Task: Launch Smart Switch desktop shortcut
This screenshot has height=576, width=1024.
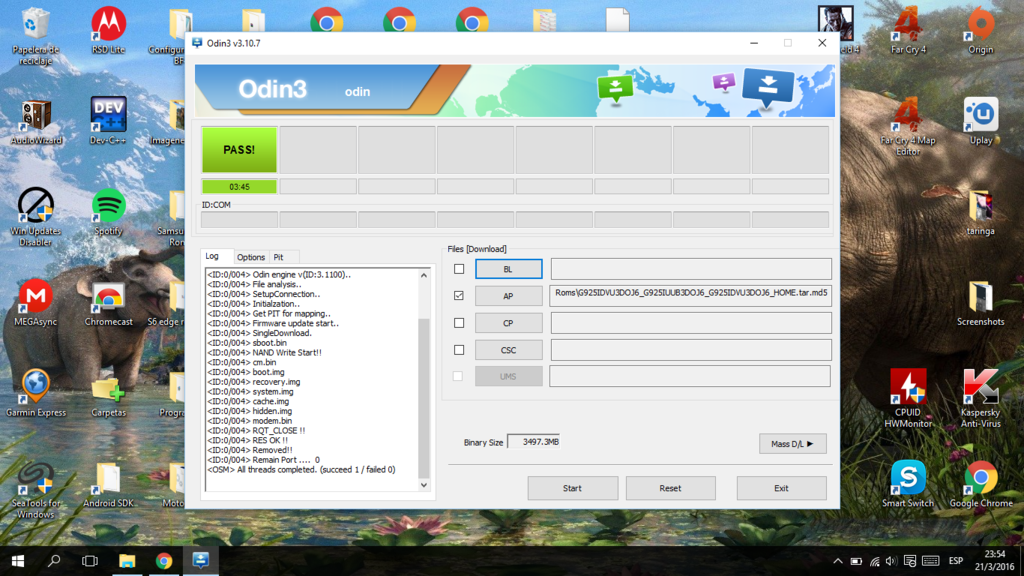Action: pyautogui.click(x=908, y=478)
